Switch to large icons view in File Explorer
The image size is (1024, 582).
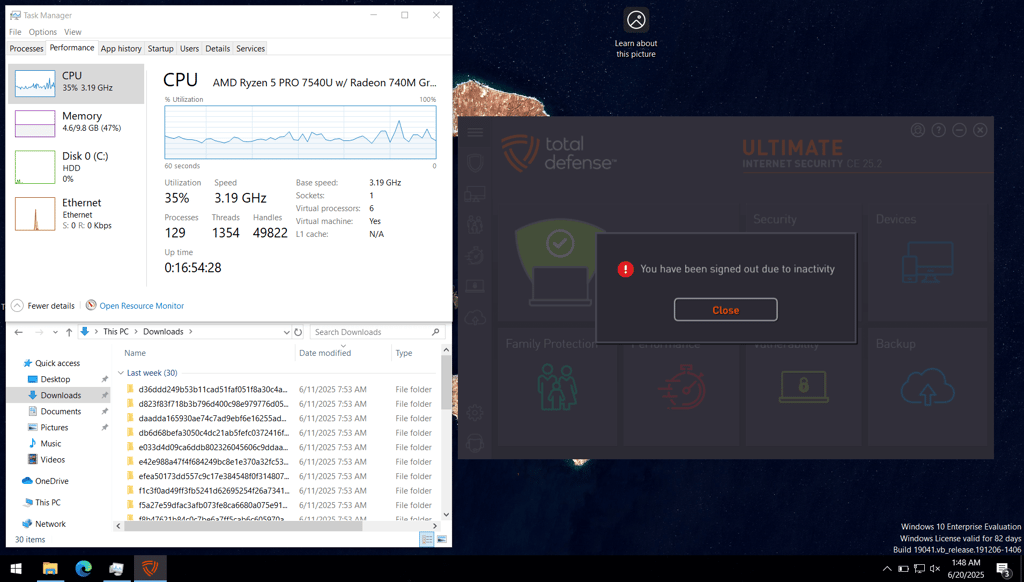click(441, 540)
